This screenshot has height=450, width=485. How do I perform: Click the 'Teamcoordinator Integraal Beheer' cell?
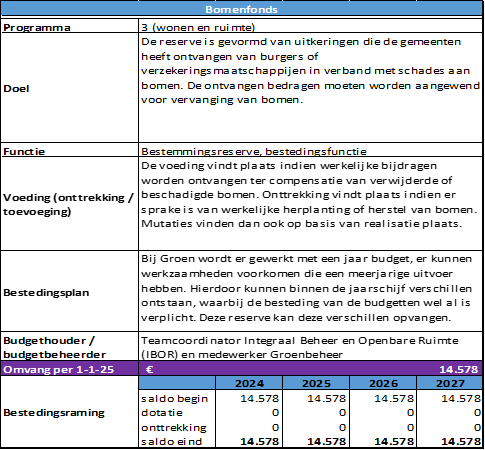pos(310,346)
